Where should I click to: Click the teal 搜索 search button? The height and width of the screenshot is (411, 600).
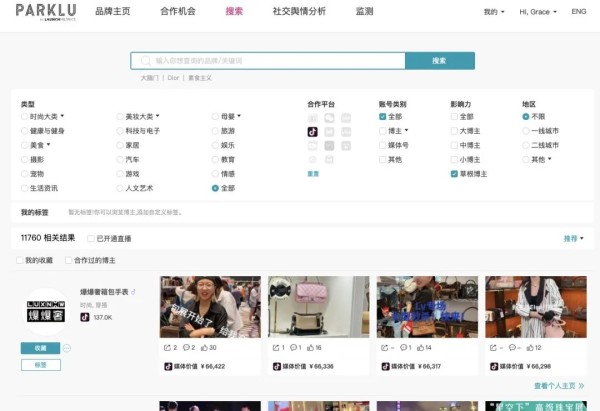pyautogui.click(x=440, y=60)
